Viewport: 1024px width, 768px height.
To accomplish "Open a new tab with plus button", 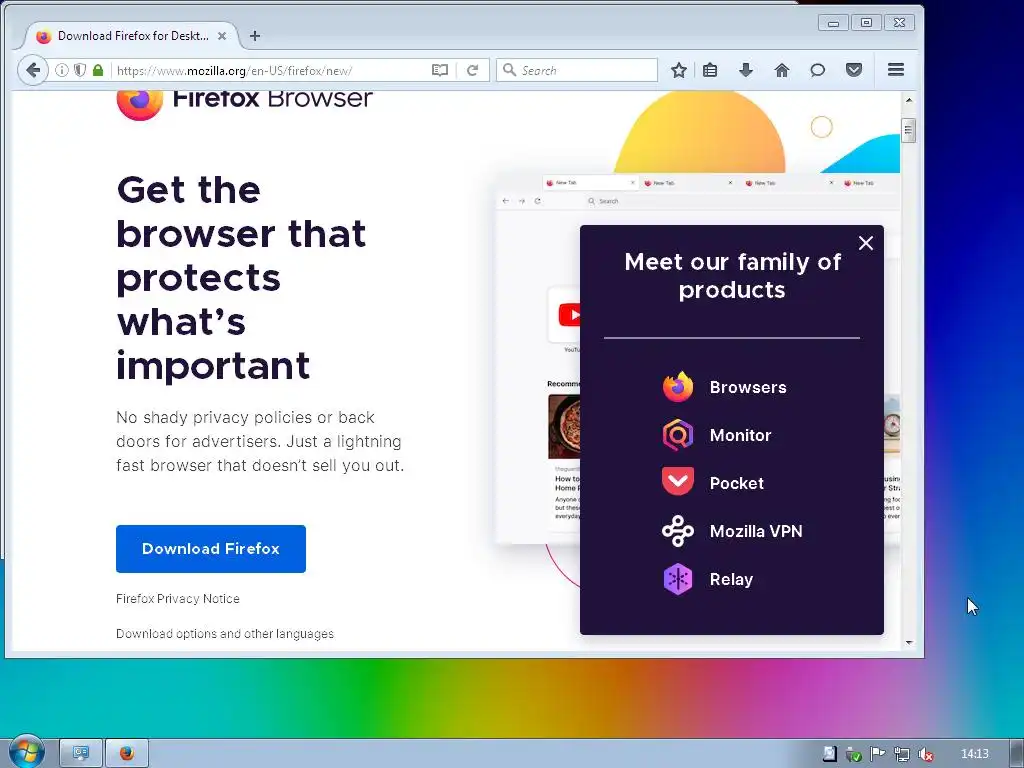I will (255, 36).
